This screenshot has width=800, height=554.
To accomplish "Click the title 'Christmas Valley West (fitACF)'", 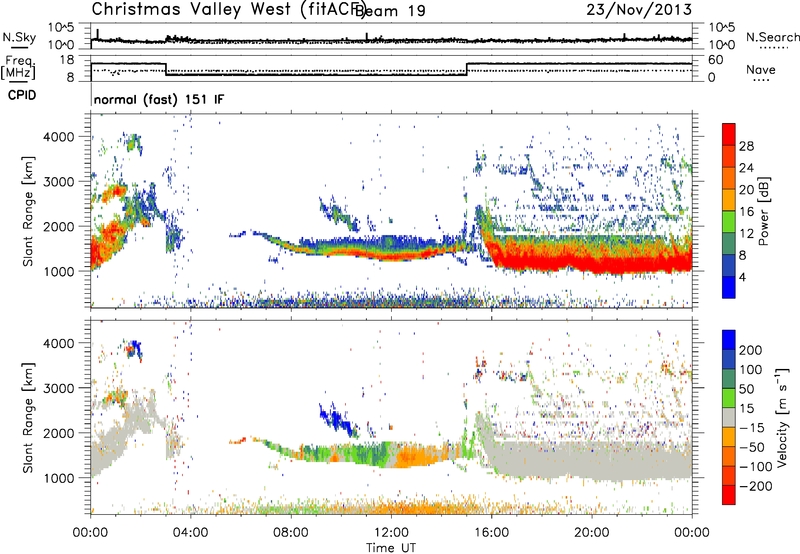I will point(228,10).
